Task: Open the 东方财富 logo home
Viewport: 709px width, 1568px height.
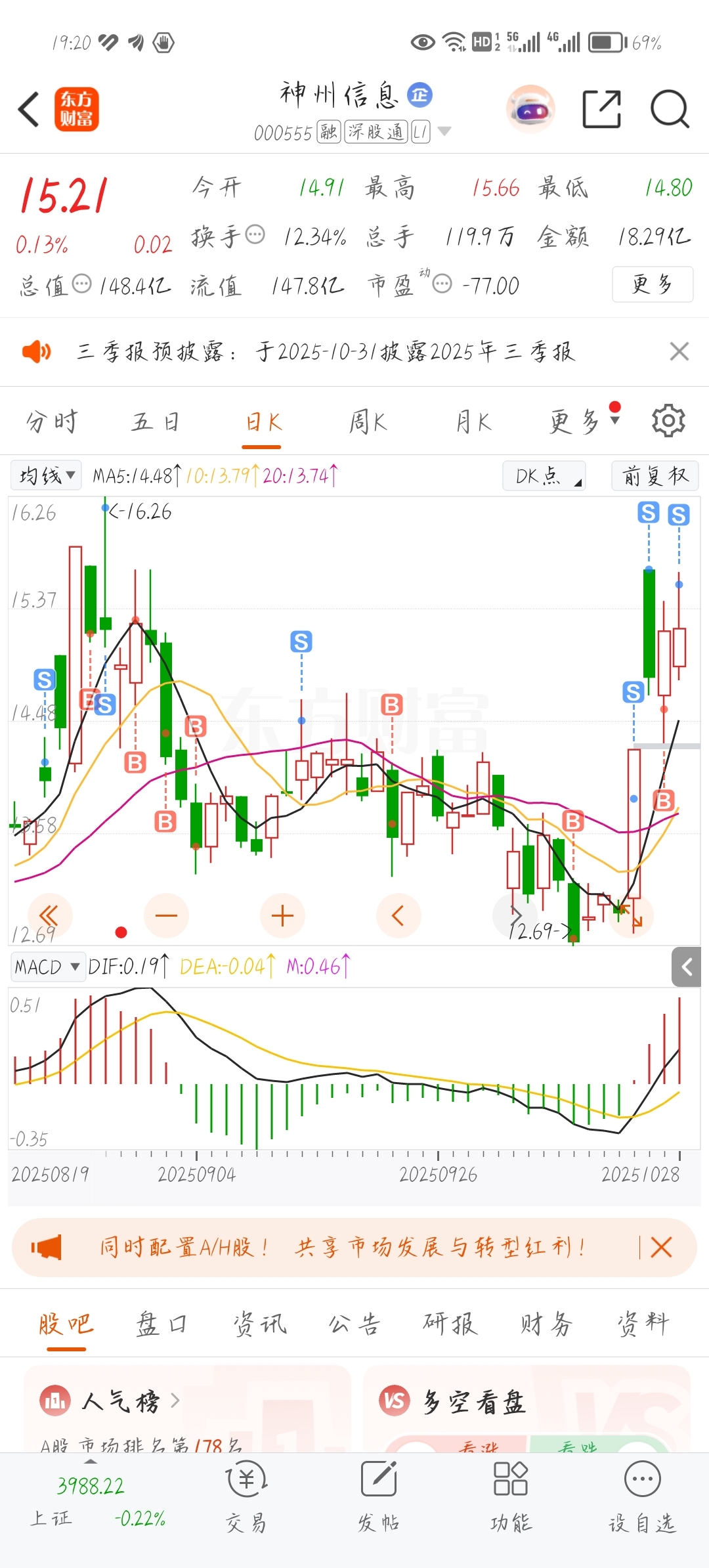Action: pos(77,109)
